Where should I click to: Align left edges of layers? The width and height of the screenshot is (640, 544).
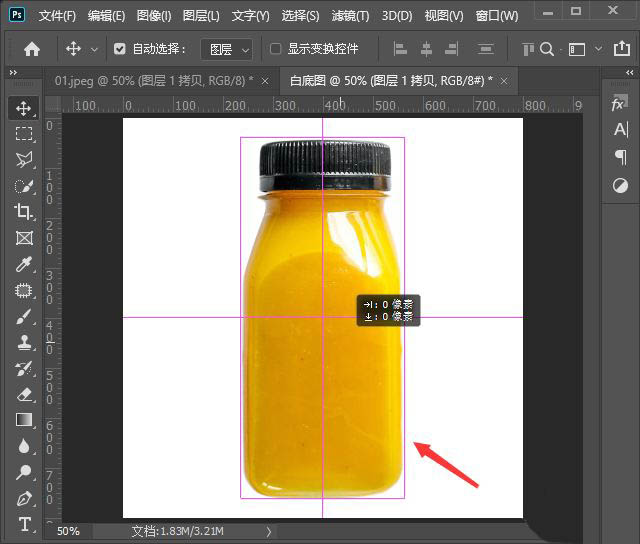(x=400, y=49)
